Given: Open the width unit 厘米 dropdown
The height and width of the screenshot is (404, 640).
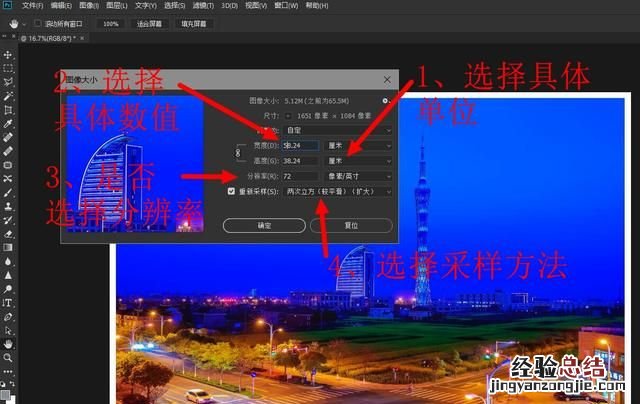Looking at the screenshot, I should click(x=358, y=146).
